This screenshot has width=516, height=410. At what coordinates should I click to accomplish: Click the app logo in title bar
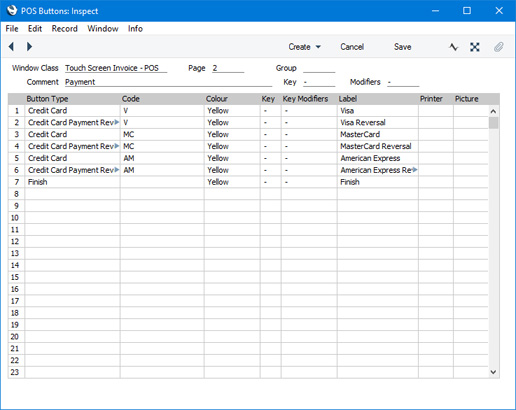[12, 10]
